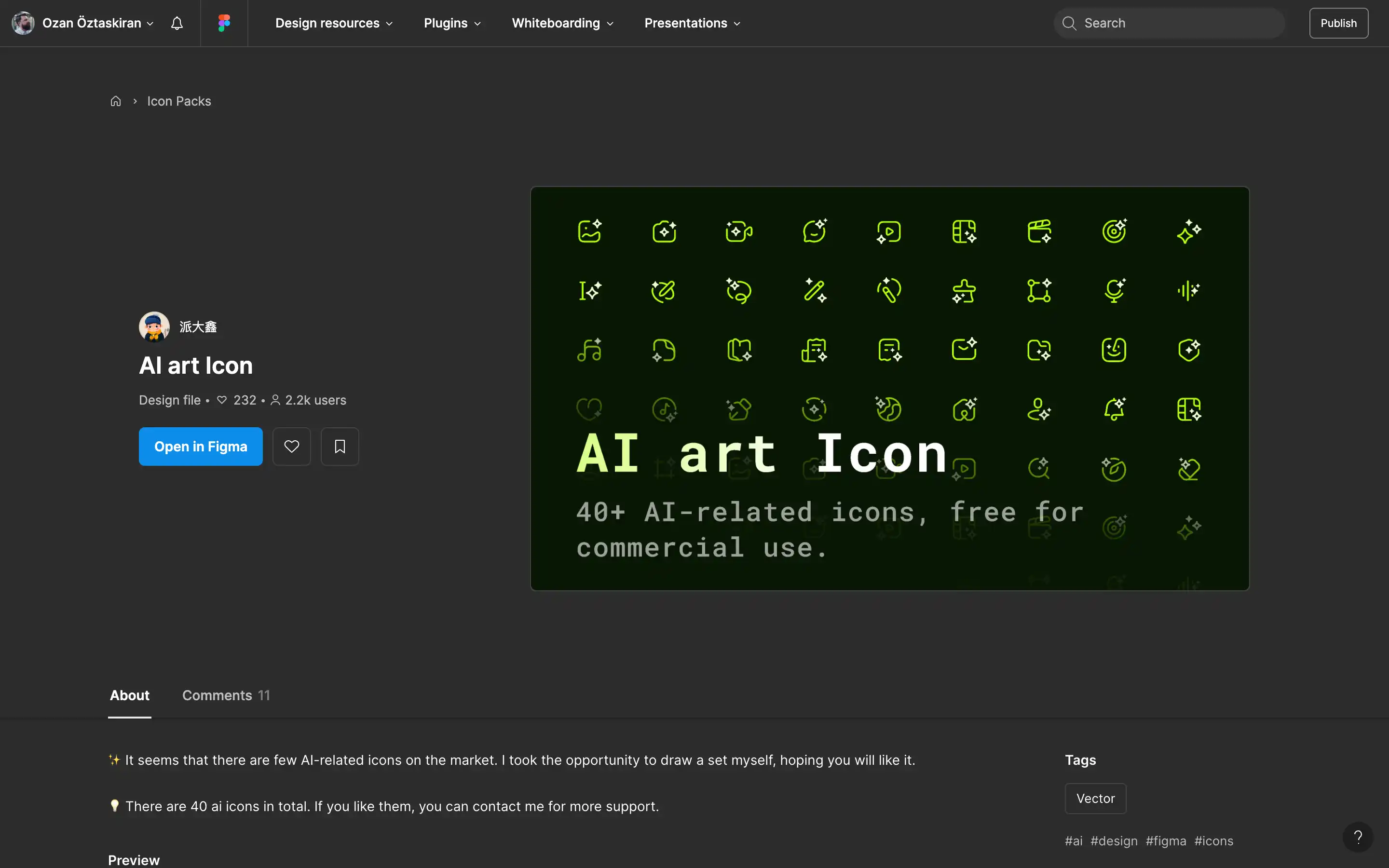The width and height of the screenshot is (1389, 868).
Task: Like the file with the heart button
Action: click(x=292, y=446)
